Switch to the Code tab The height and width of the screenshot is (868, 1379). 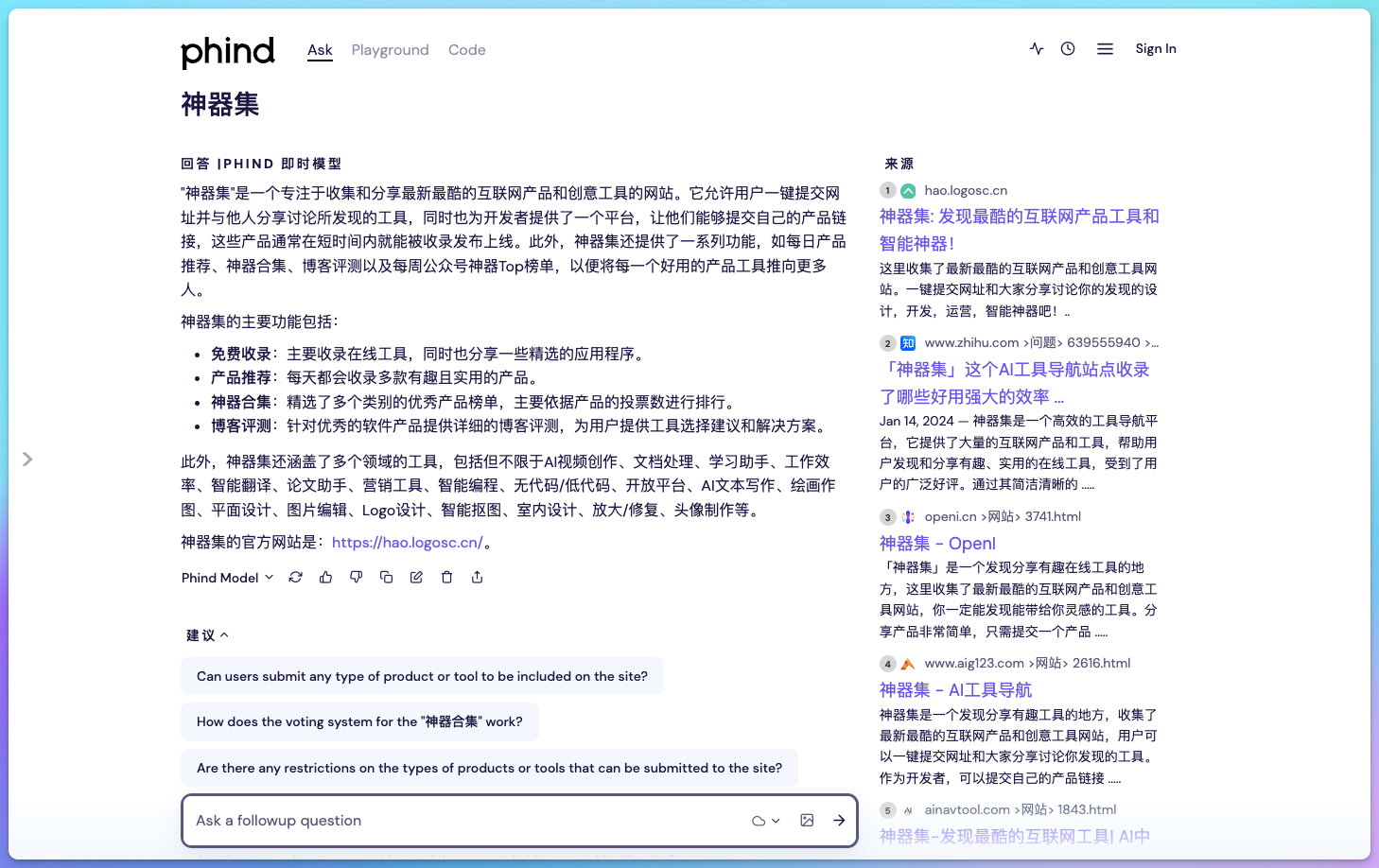click(x=466, y=50)
